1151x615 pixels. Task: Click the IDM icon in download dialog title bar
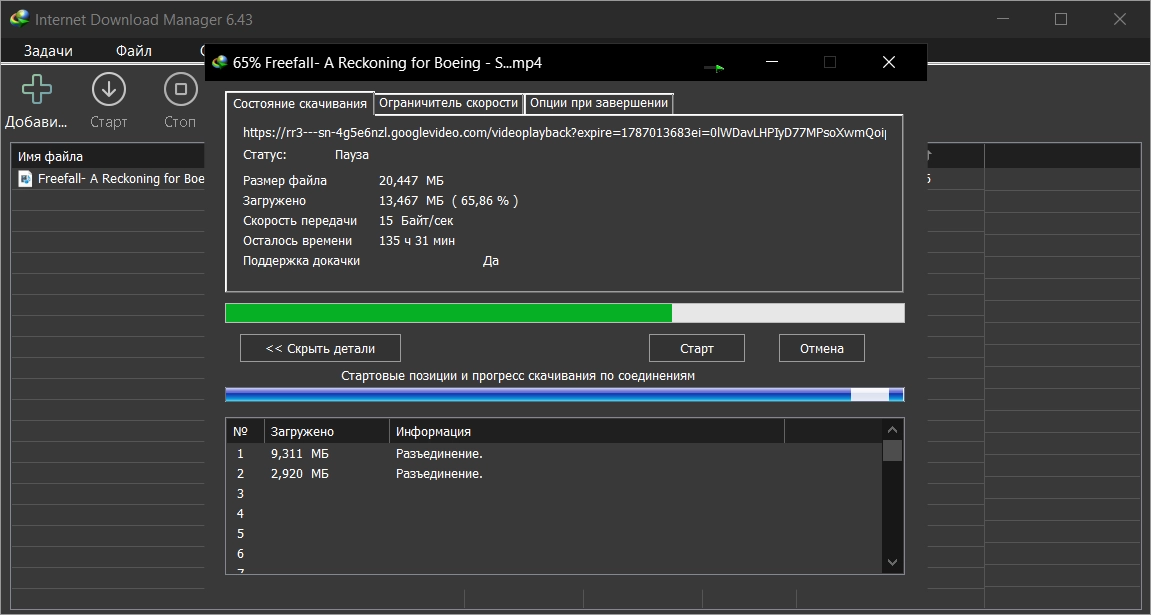tap(219, 62)
